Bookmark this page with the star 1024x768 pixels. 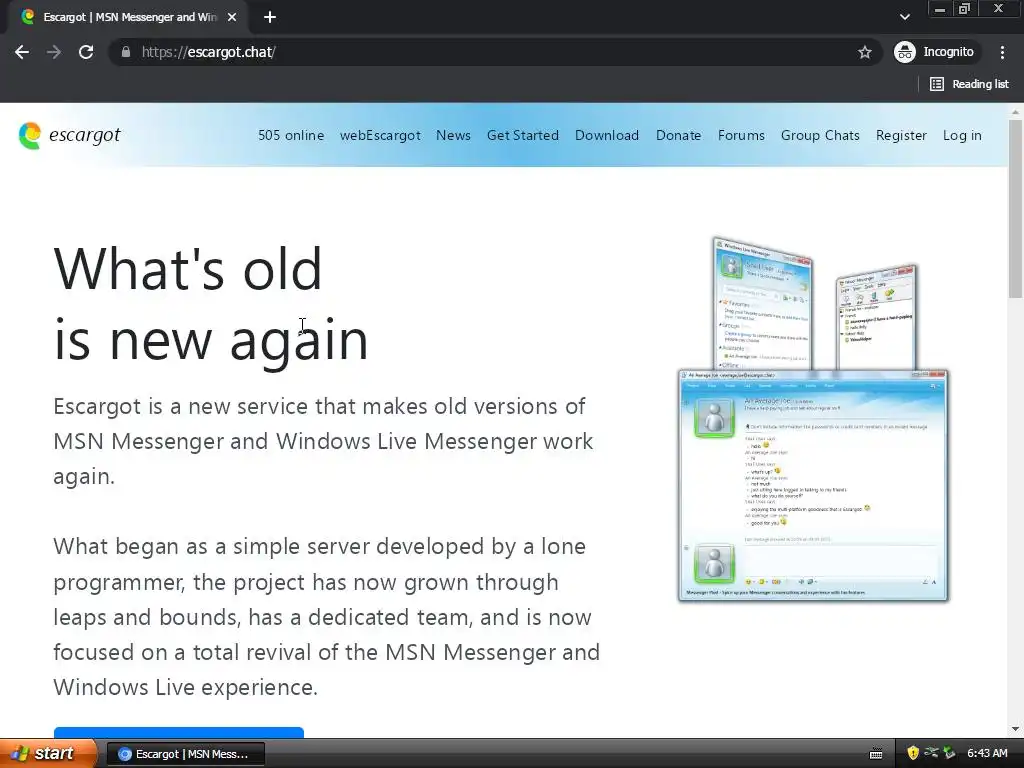click(865, 52)
